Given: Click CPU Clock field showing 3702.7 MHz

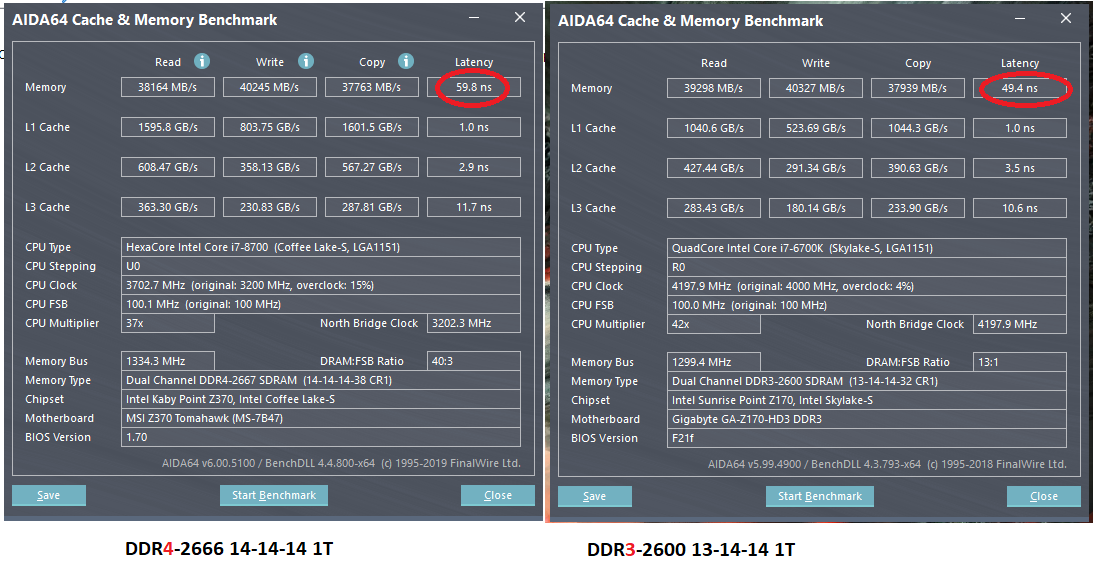Looking at the screenshot, I should pos(320,285).
